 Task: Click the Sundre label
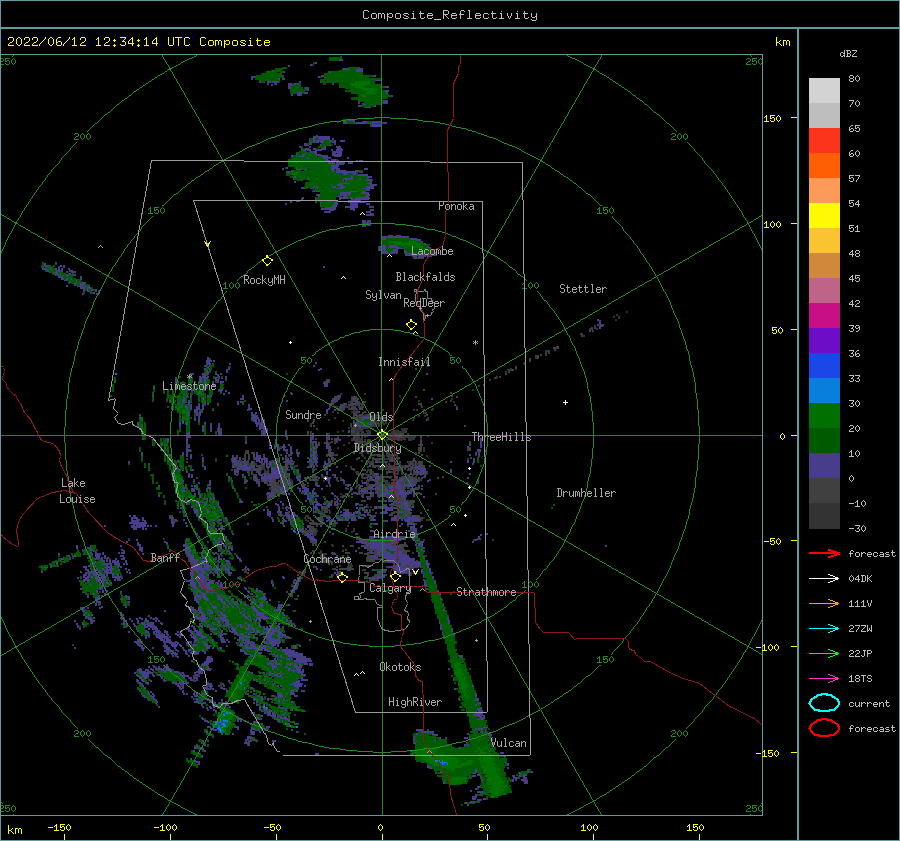tap(303, 414)
